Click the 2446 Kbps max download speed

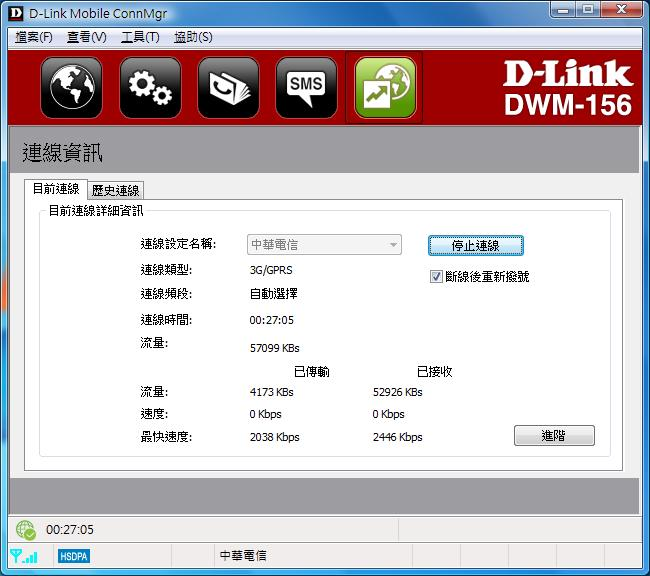pos(398,437)
